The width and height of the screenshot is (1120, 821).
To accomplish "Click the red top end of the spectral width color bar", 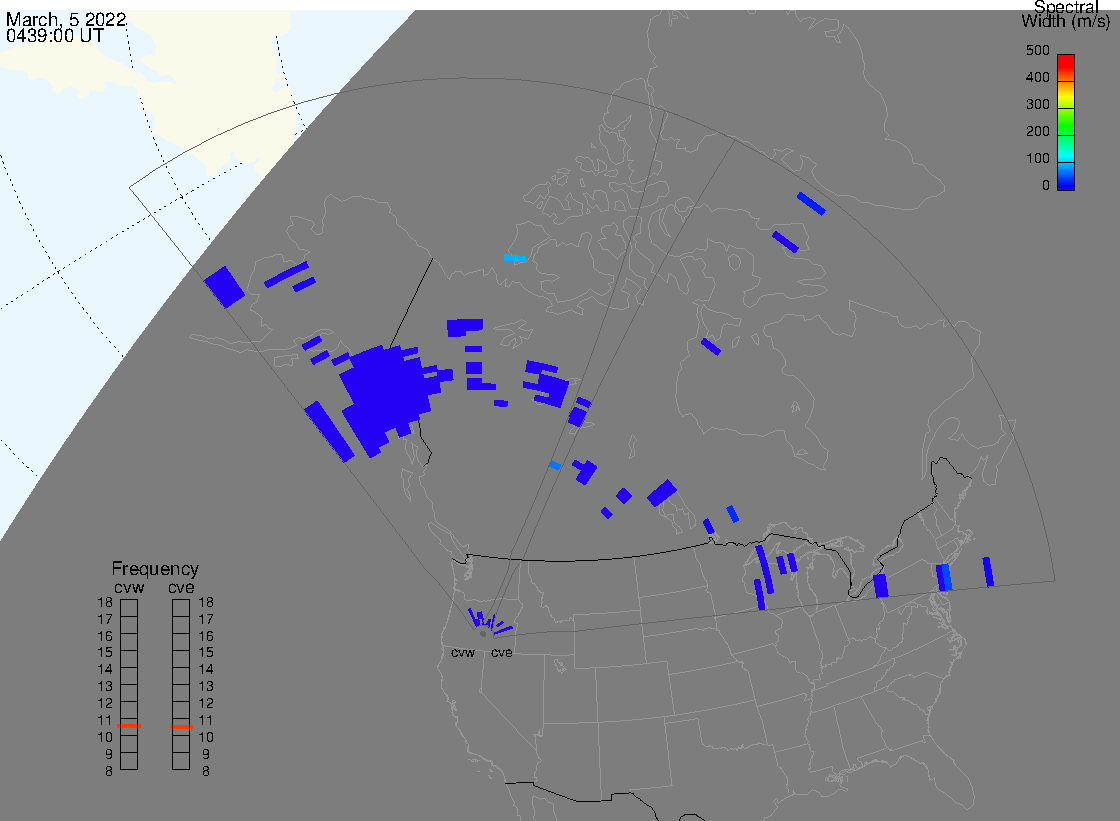I will (1066, 62).
